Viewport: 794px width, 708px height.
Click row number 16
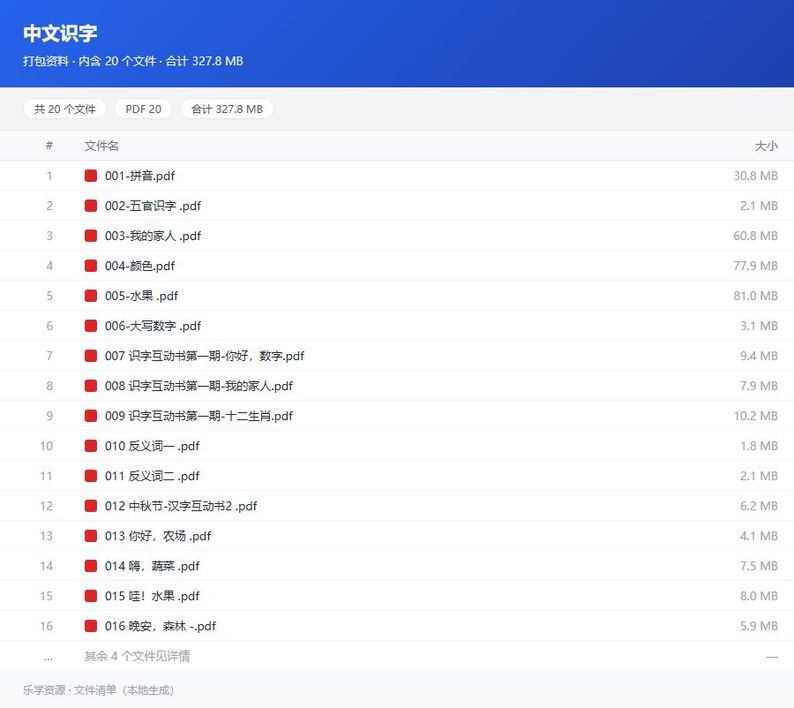[47, 626]
